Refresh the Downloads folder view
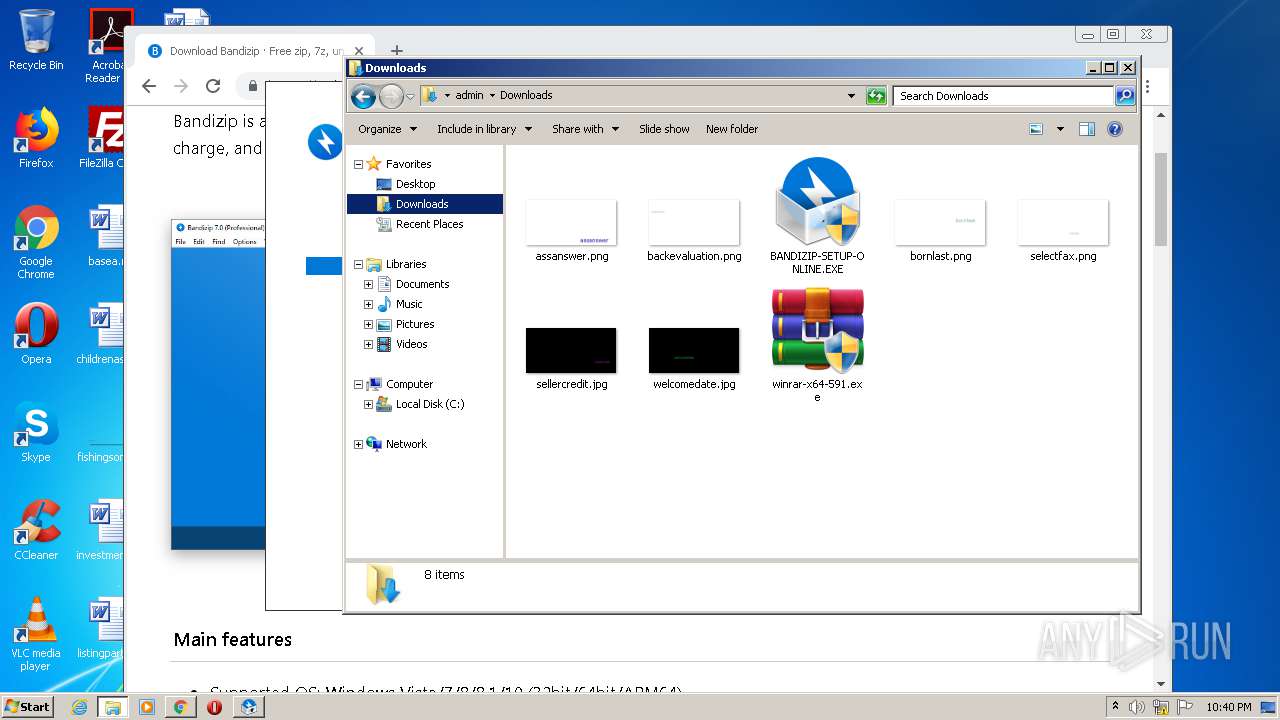This screenshot has width=1280, height=720. coord(876,96)
